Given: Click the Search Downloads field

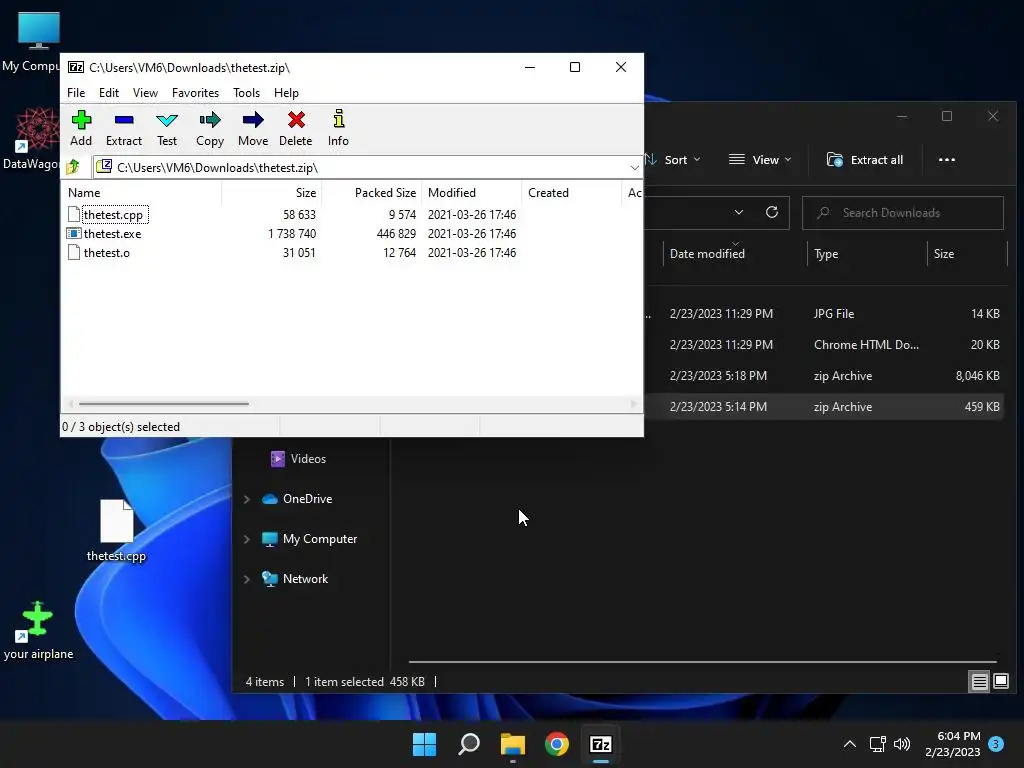Looking at the screenshot, I should pyautogui.click(x=903, y=213).
